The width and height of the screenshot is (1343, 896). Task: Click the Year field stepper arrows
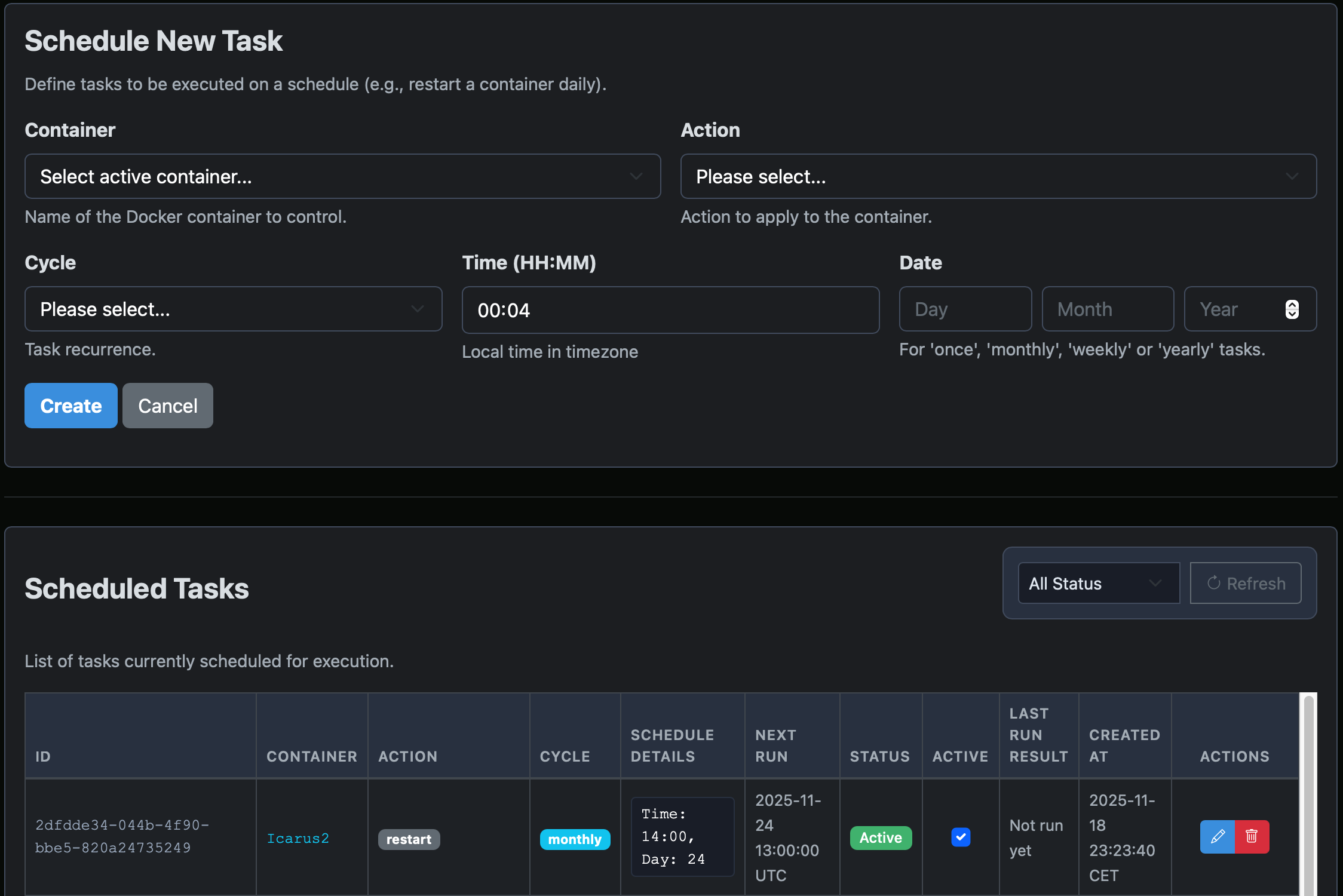point(1292,309)
